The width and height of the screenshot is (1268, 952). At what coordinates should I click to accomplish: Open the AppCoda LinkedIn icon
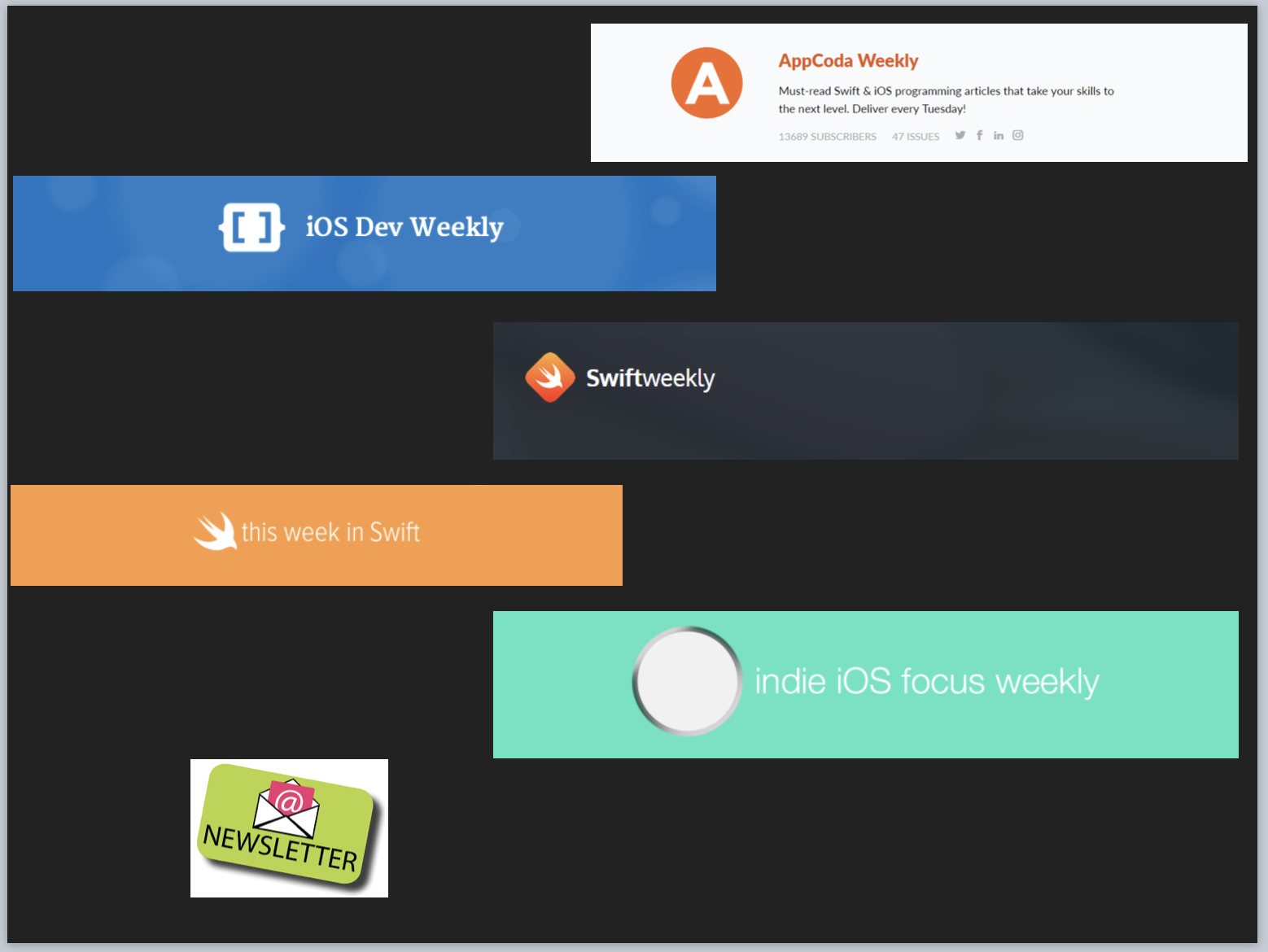(999, 135)
